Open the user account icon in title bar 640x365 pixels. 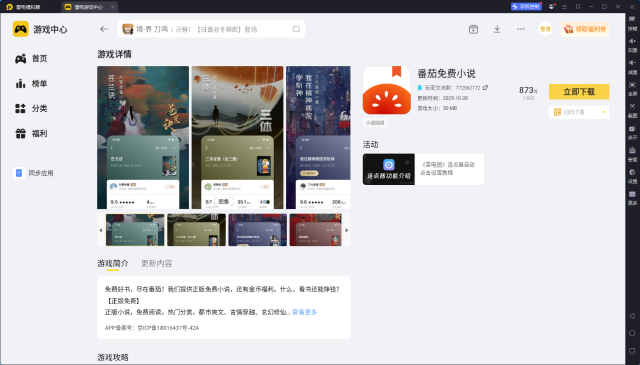[x=551, y=7]
